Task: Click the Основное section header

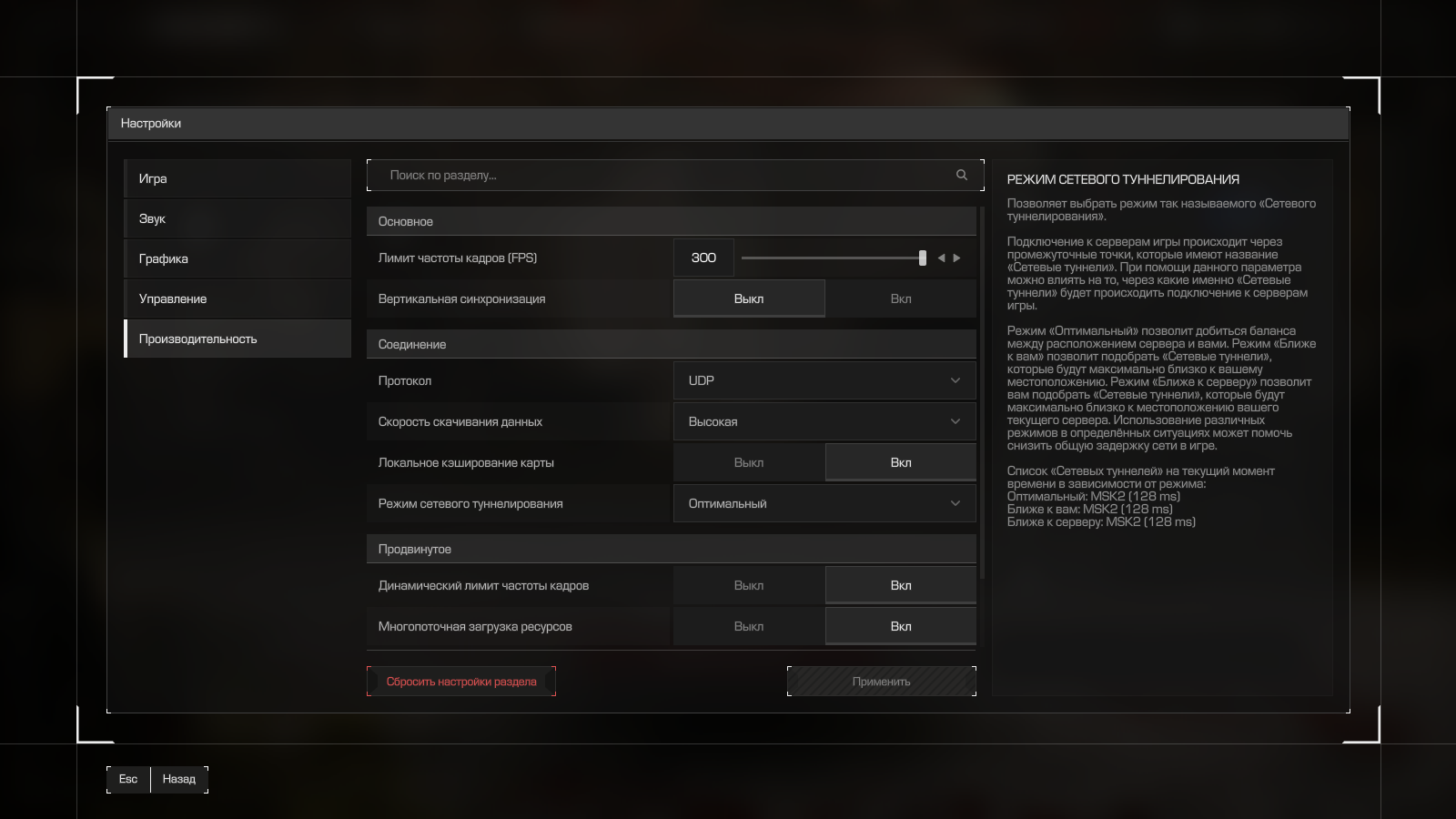Action: click(672, 221)
